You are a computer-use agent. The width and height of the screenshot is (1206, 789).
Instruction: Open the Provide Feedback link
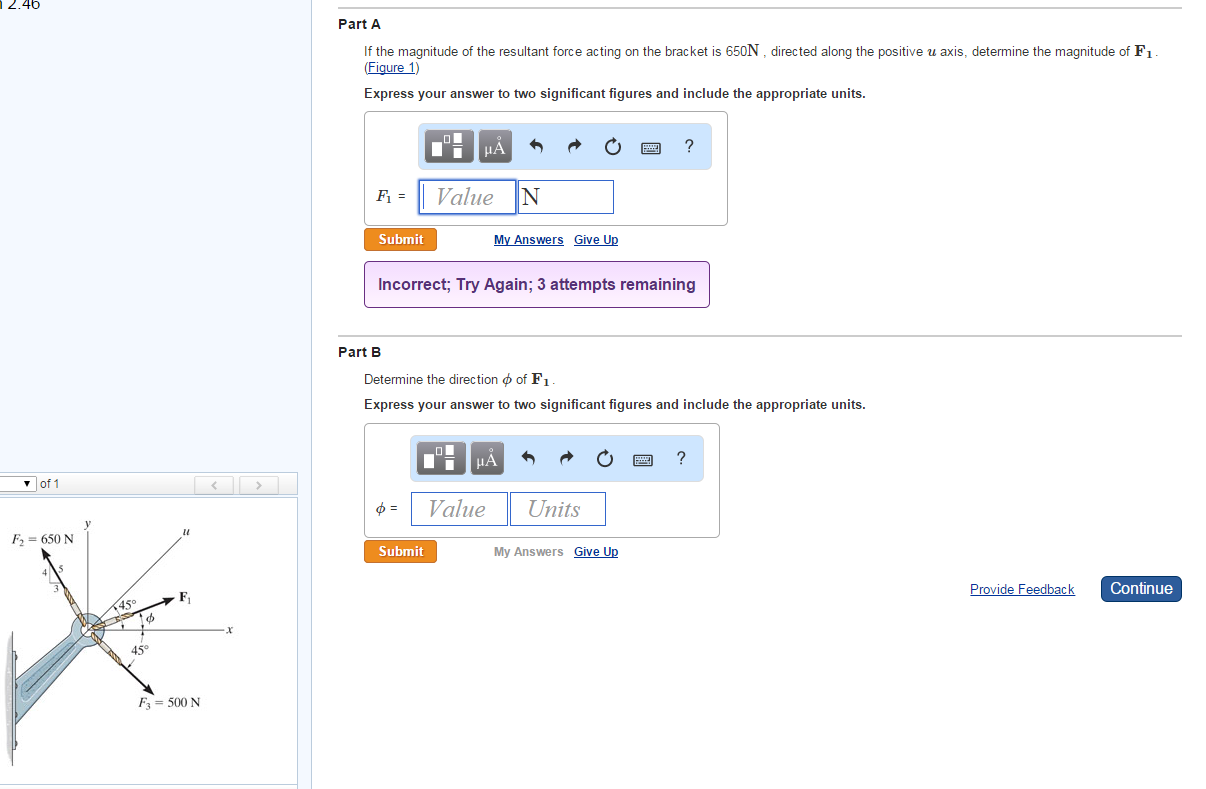pyautogui.click(x=1022, y=589)
